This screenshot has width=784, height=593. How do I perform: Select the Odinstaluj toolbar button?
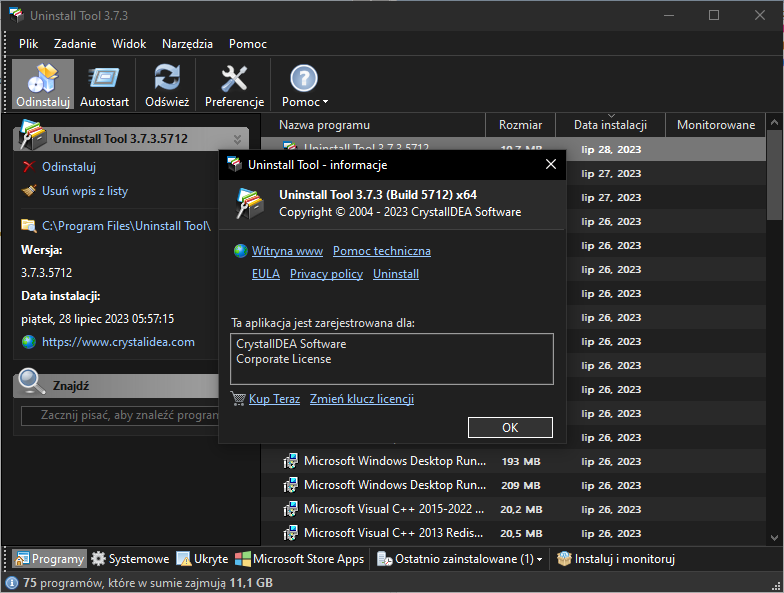click(42, 84)
